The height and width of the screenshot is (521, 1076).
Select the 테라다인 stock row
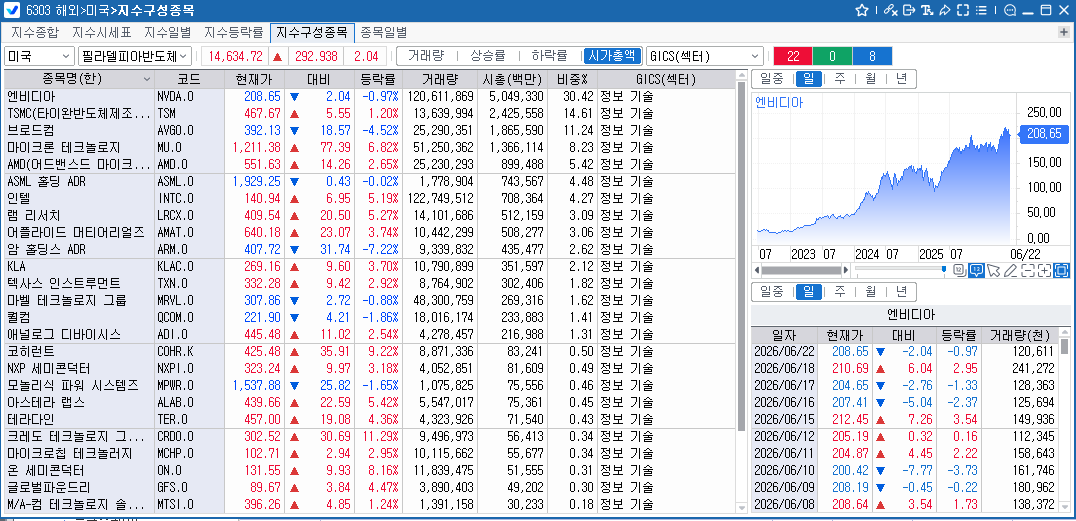point(371,419)
